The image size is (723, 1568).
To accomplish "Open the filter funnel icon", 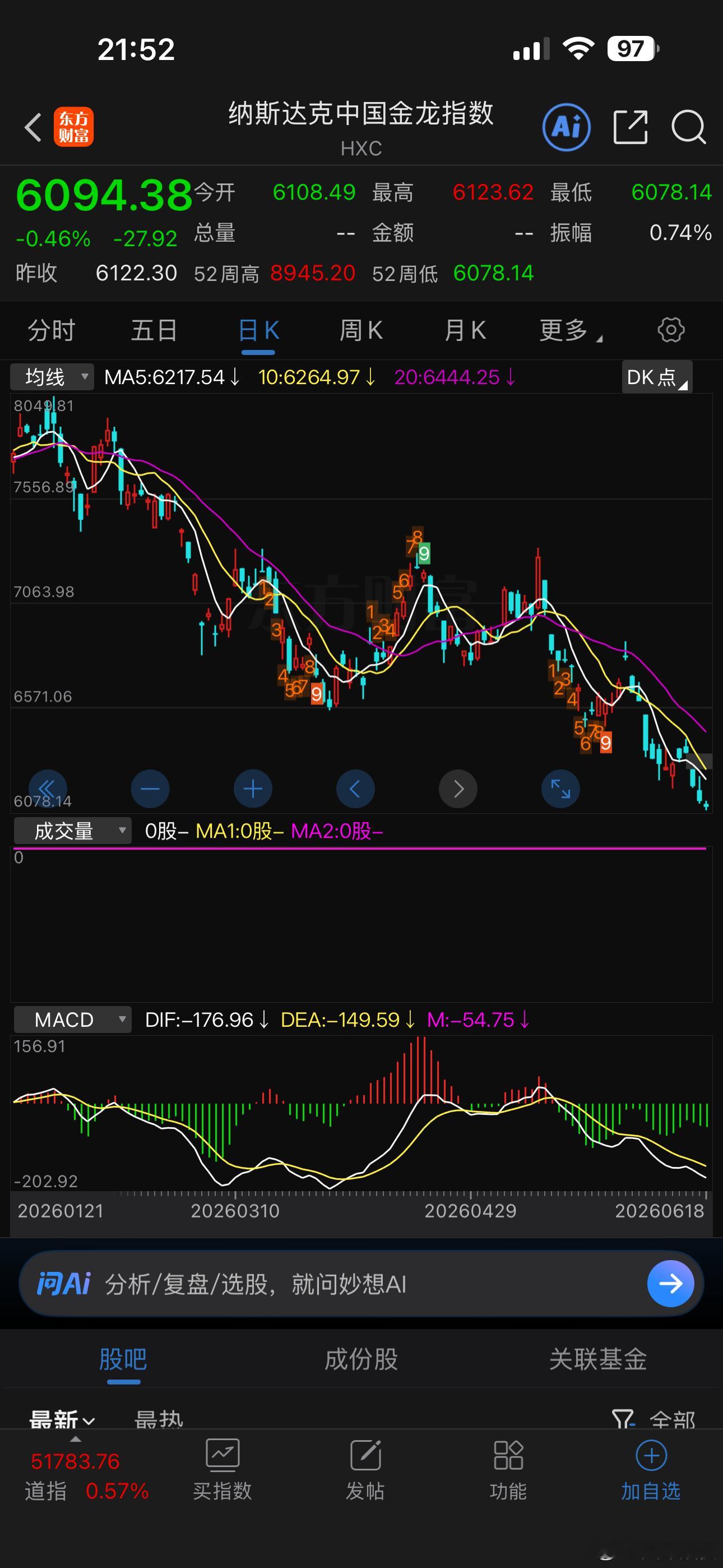I will [x=623, y=1421].
